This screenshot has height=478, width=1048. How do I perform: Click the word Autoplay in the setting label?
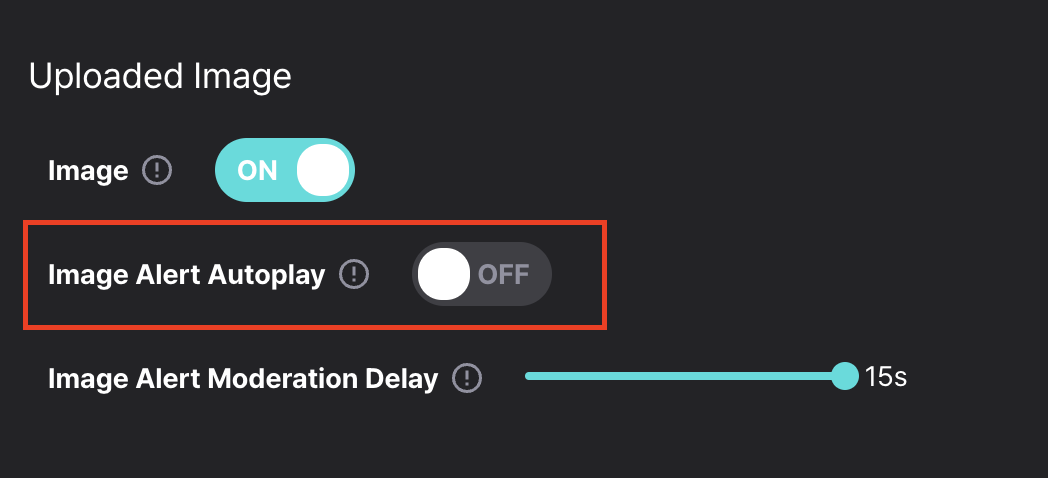(x=267, y=276)
